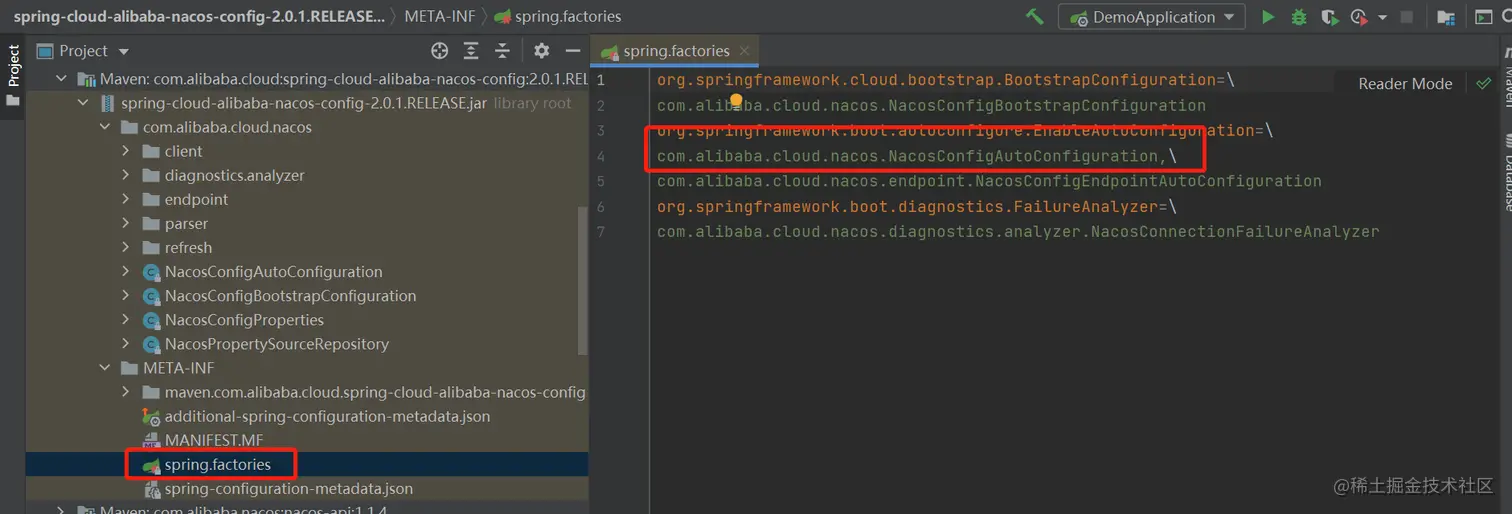The width and height of the screenshot is (1512, 514).
Task: Expand the NacosConfigBootstrapConfiguration class chevron
Action: coord(126,296)
